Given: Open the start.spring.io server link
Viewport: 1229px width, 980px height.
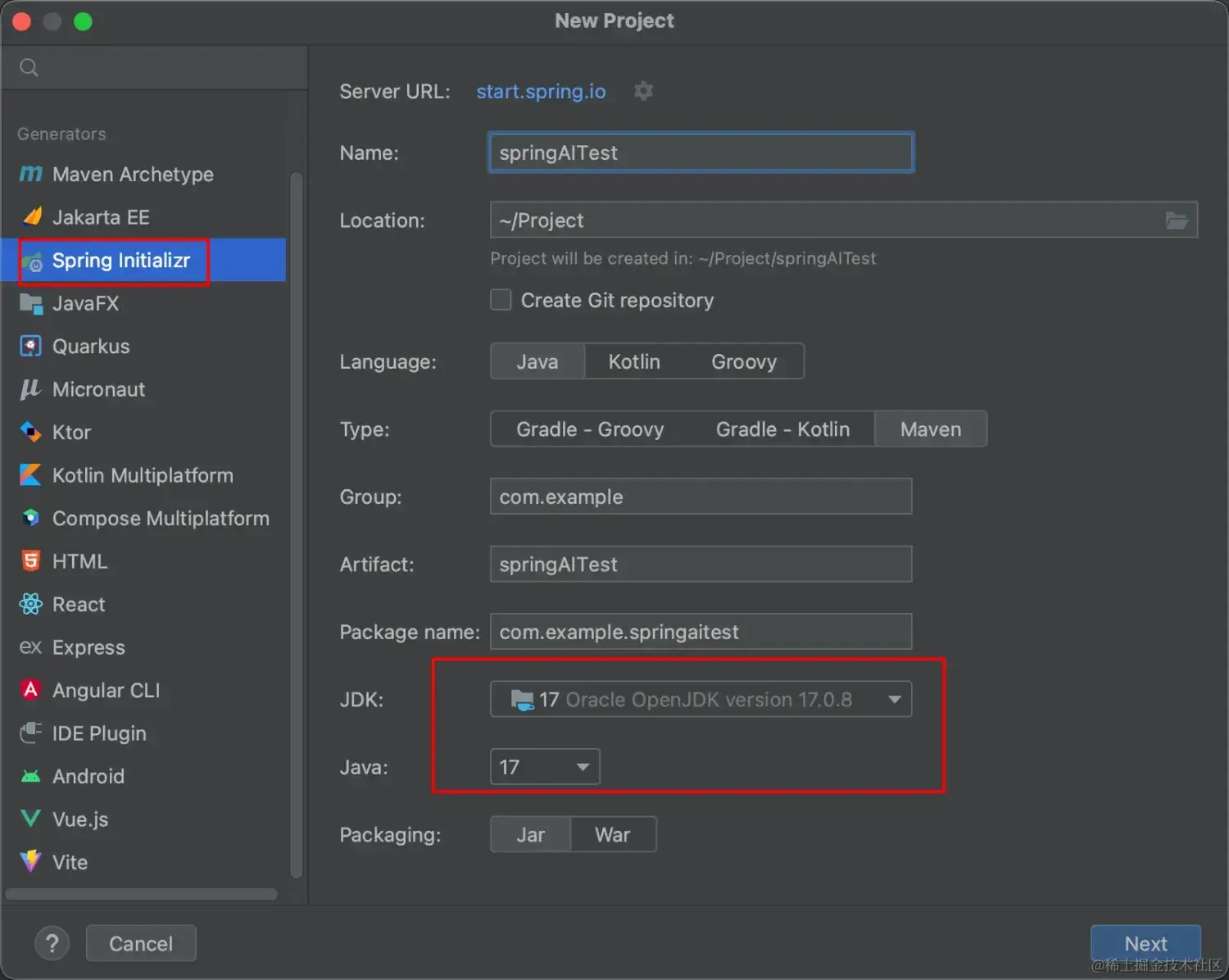Looking at the screenshot, I should point(541,91).
